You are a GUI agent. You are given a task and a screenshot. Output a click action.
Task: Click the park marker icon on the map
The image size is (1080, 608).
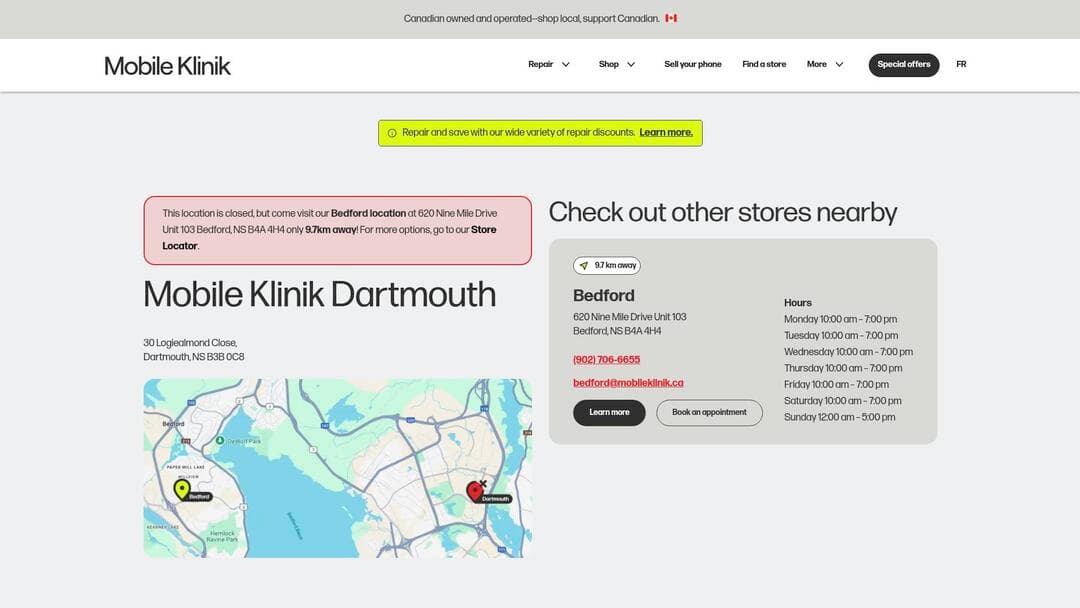[219, 440]
